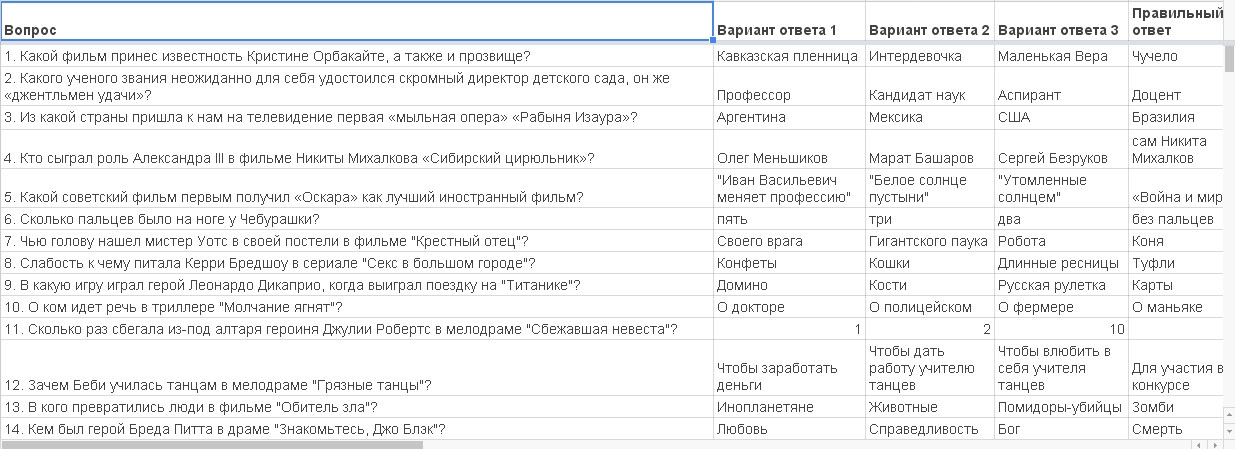Select the 'Вариант ответа 2' header cell
The height and width of the screenshot is (449, 1235).
930,21
